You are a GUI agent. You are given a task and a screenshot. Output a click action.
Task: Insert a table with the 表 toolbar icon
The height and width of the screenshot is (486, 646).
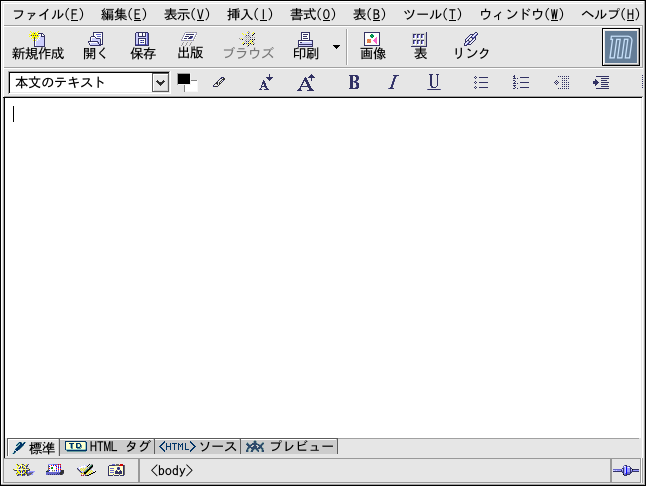420,46
